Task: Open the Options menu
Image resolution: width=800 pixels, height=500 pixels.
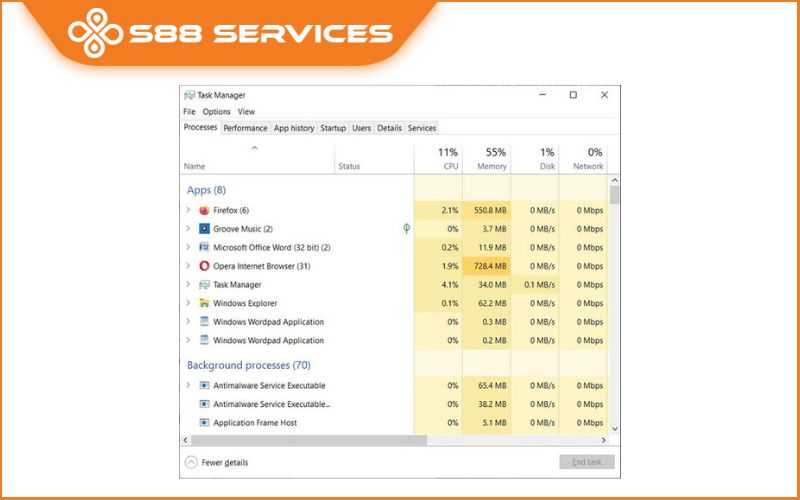Action: click(x=216, y=111)
